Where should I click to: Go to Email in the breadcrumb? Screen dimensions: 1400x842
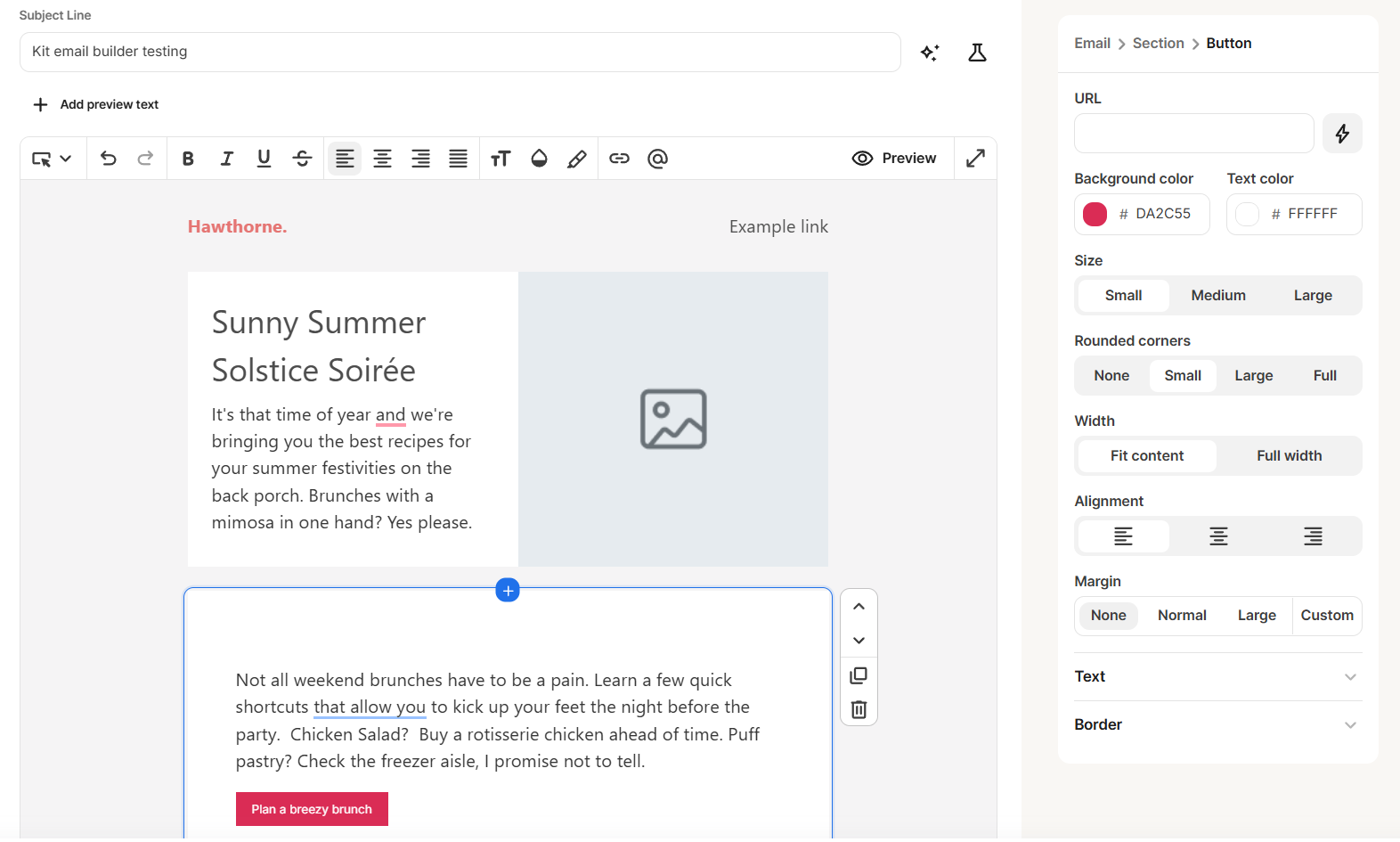tap(1092, 44)
